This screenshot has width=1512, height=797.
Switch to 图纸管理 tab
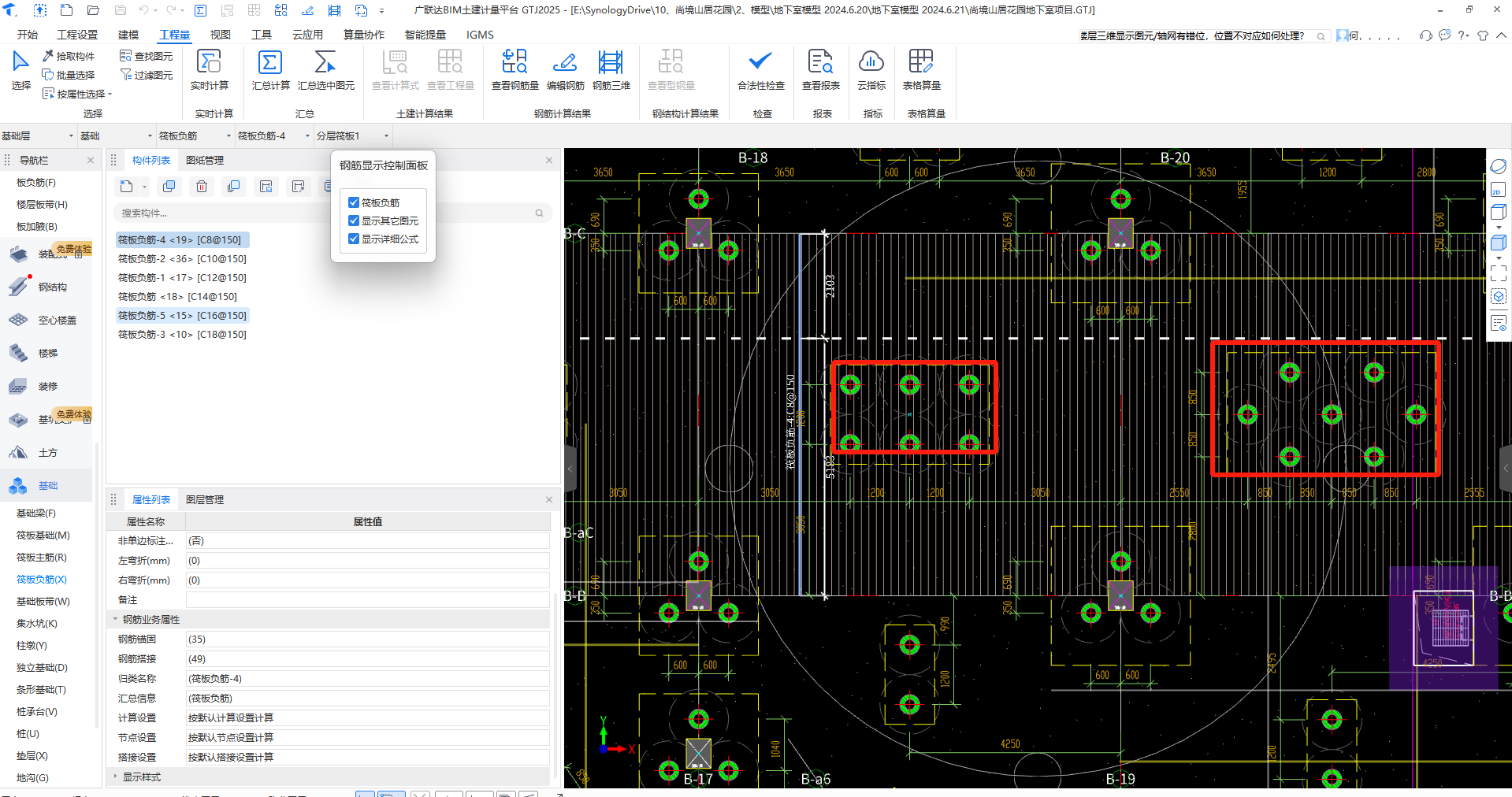point(205,160)
